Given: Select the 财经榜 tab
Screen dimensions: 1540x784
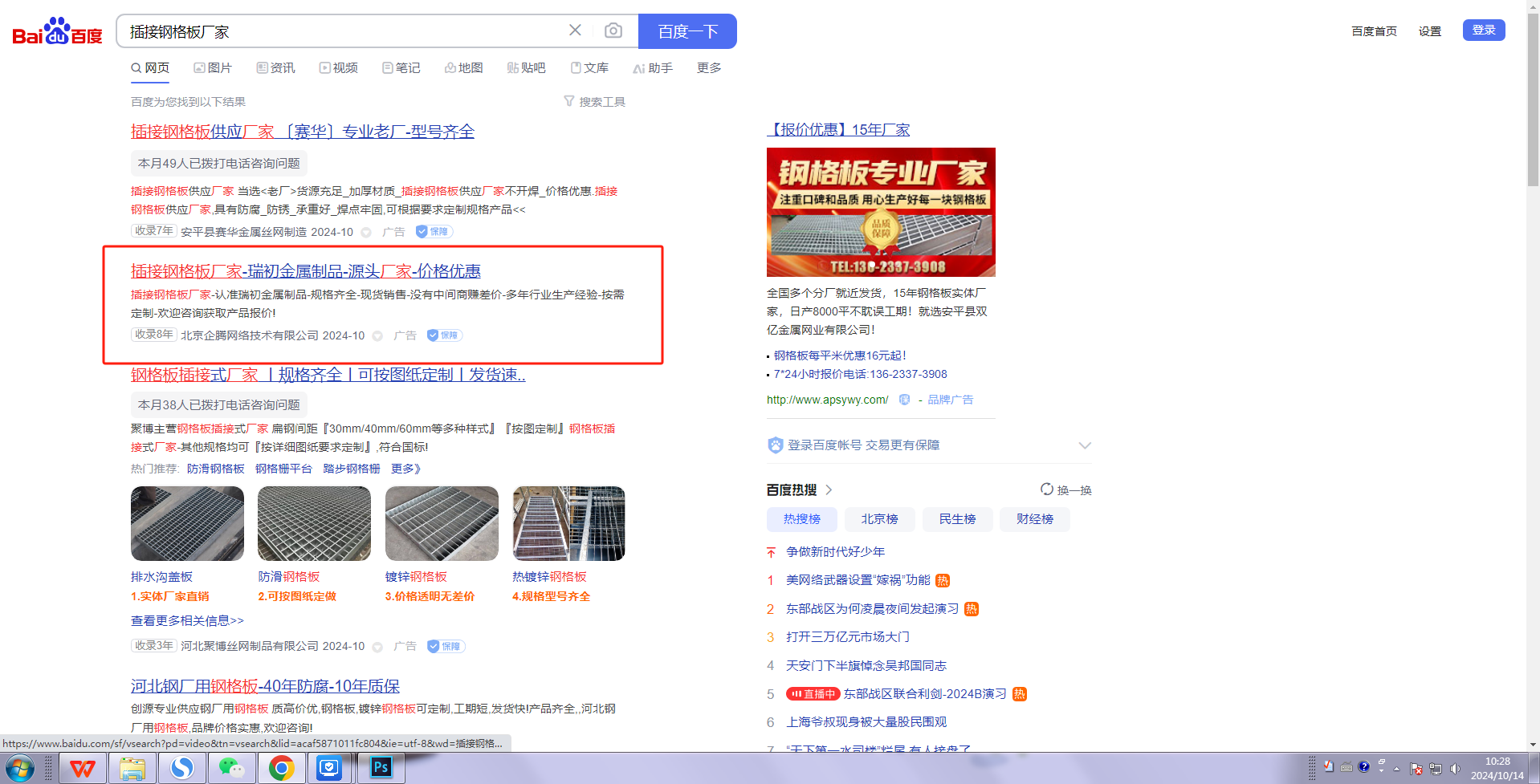Looking at the screenshot, I should click(x=1035, y=519).
